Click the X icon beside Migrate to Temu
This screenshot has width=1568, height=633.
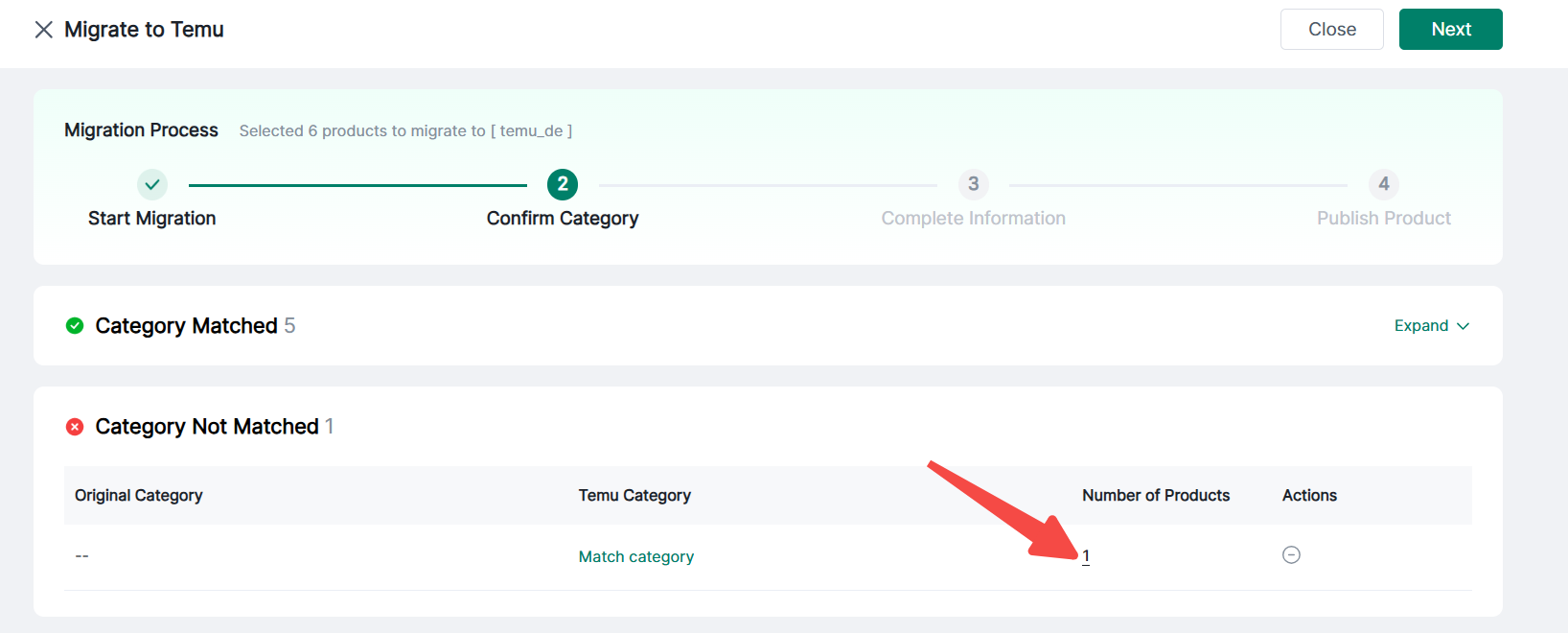[43, 30]
